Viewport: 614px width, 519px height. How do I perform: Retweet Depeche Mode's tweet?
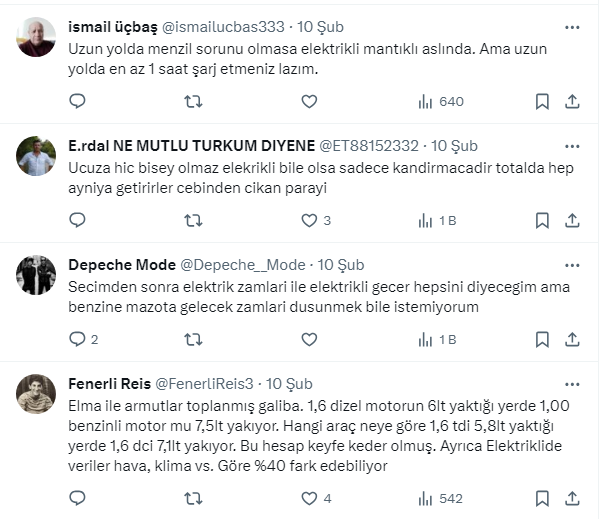(193, 339)
